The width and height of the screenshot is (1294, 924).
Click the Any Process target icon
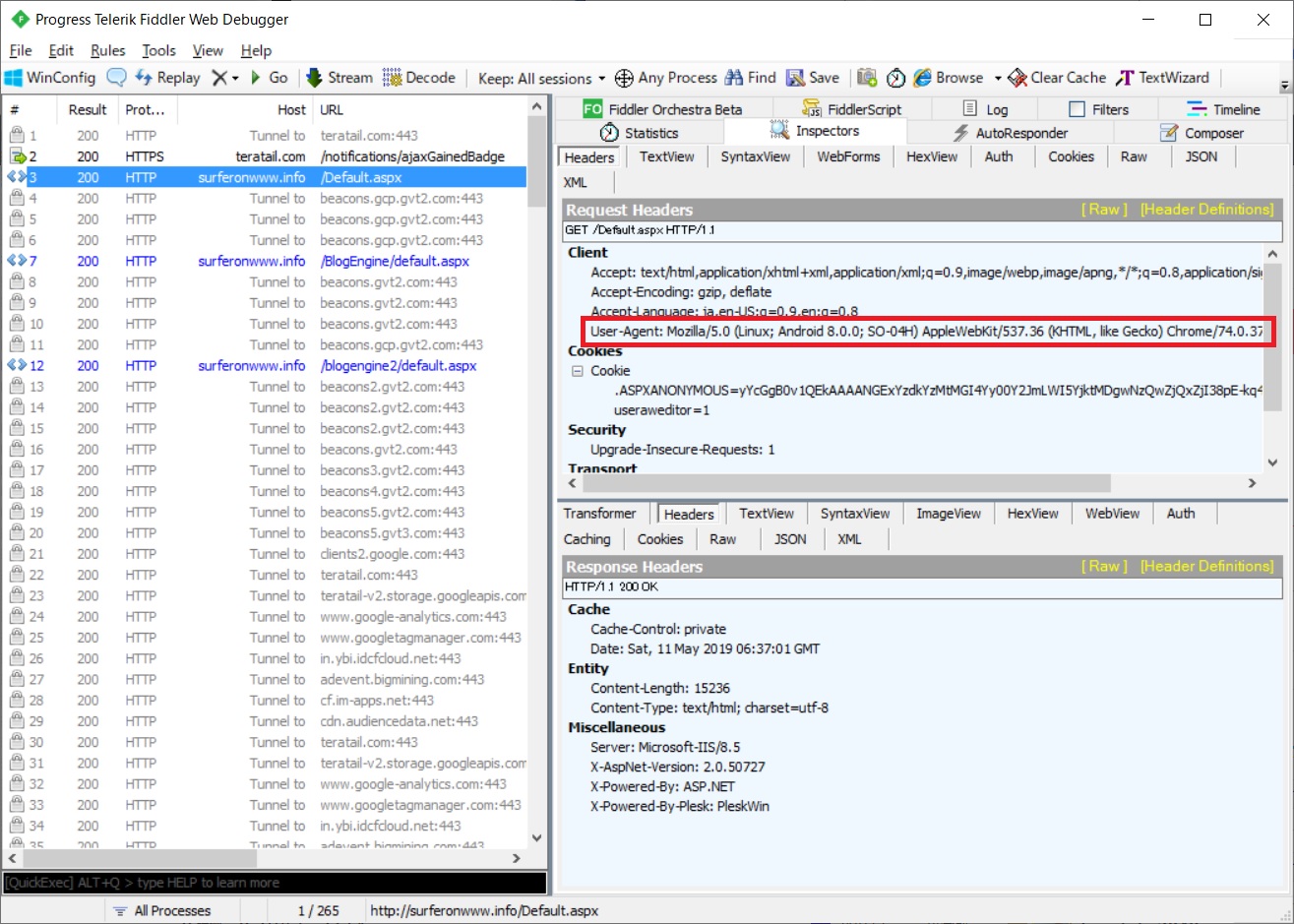coord(624,78)
